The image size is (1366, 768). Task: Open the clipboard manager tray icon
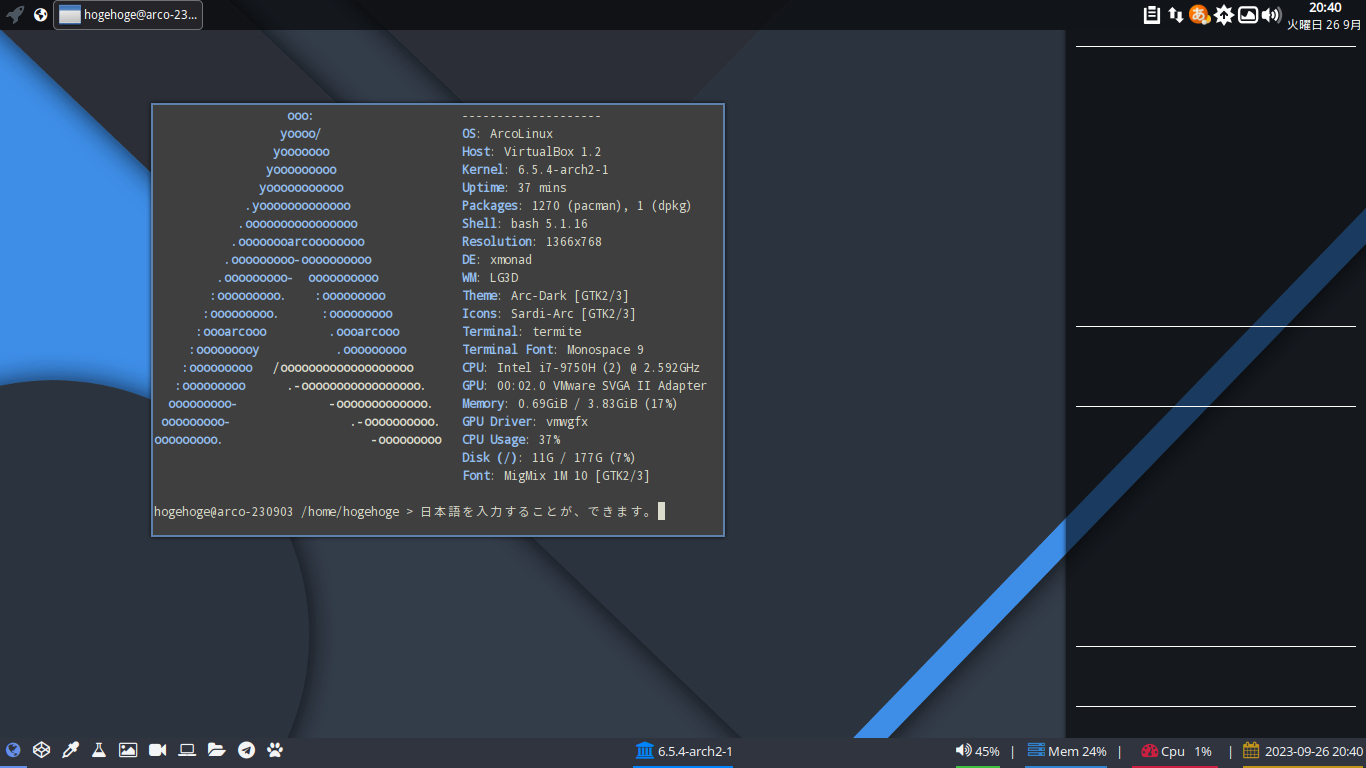(1152, 15)
